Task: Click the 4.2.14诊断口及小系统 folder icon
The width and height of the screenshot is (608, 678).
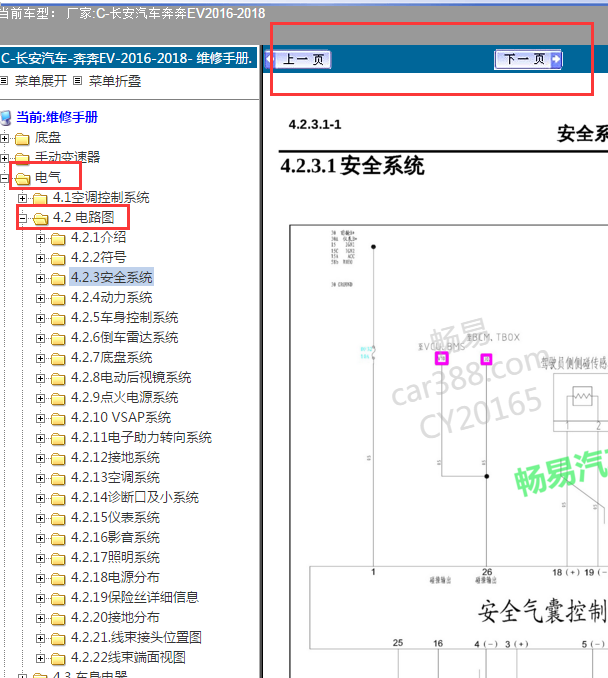Action: click(x=58, y=499)
